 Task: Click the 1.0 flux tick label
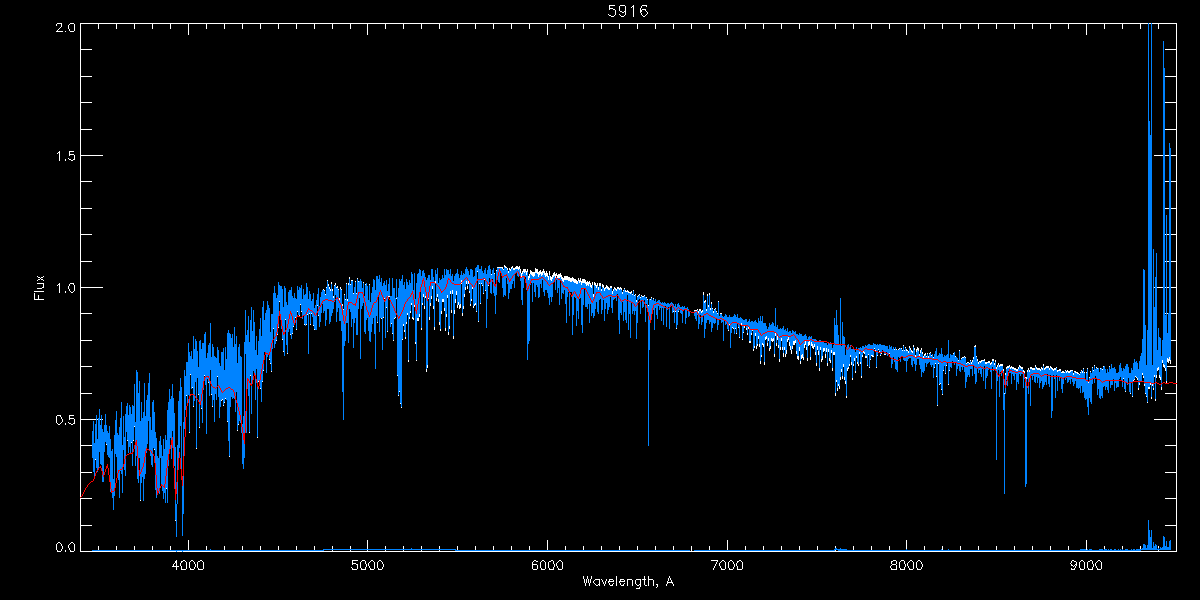65,288
